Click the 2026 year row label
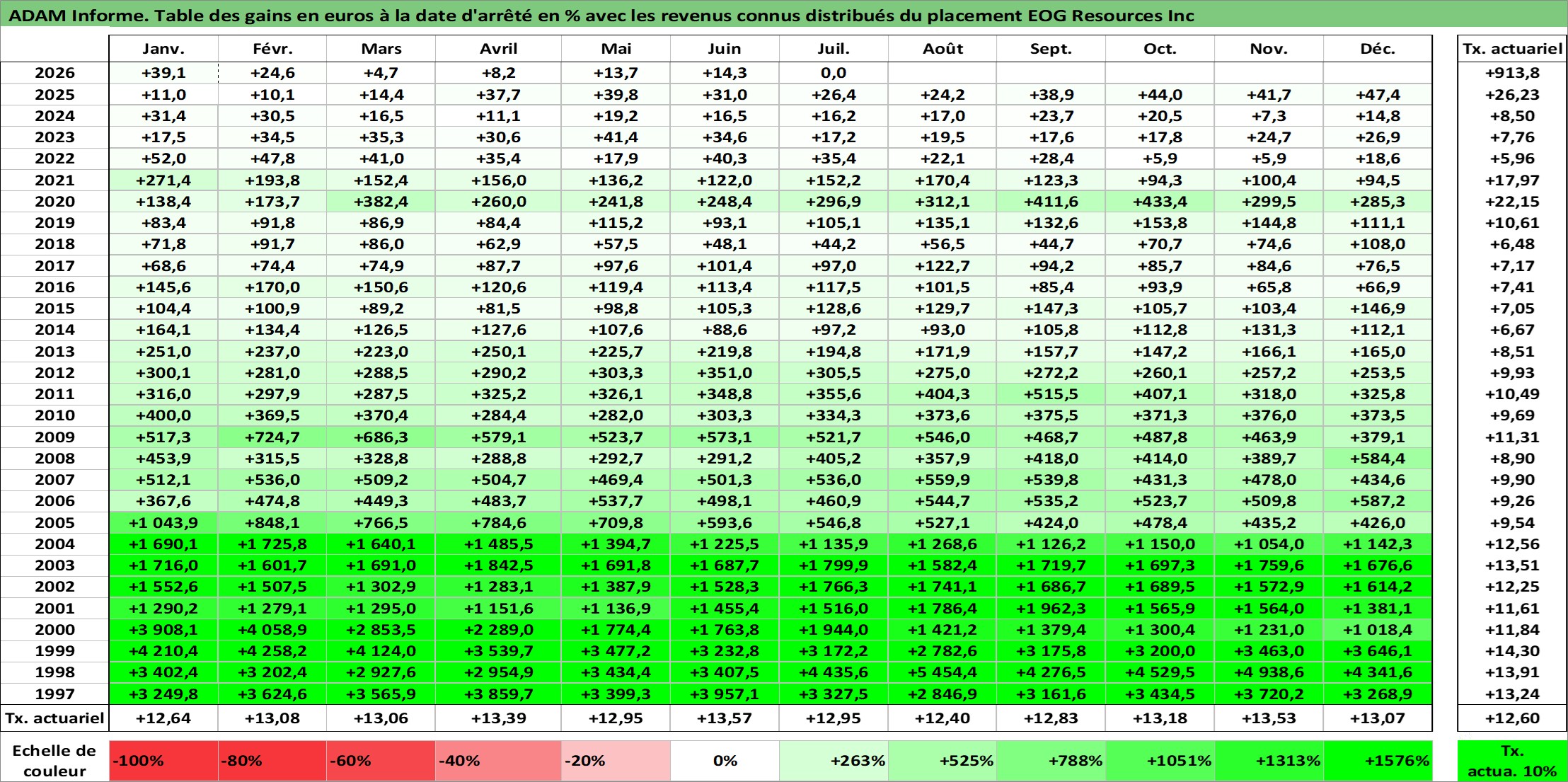This screenshot has width=1568, height=782. click(54, 73)
